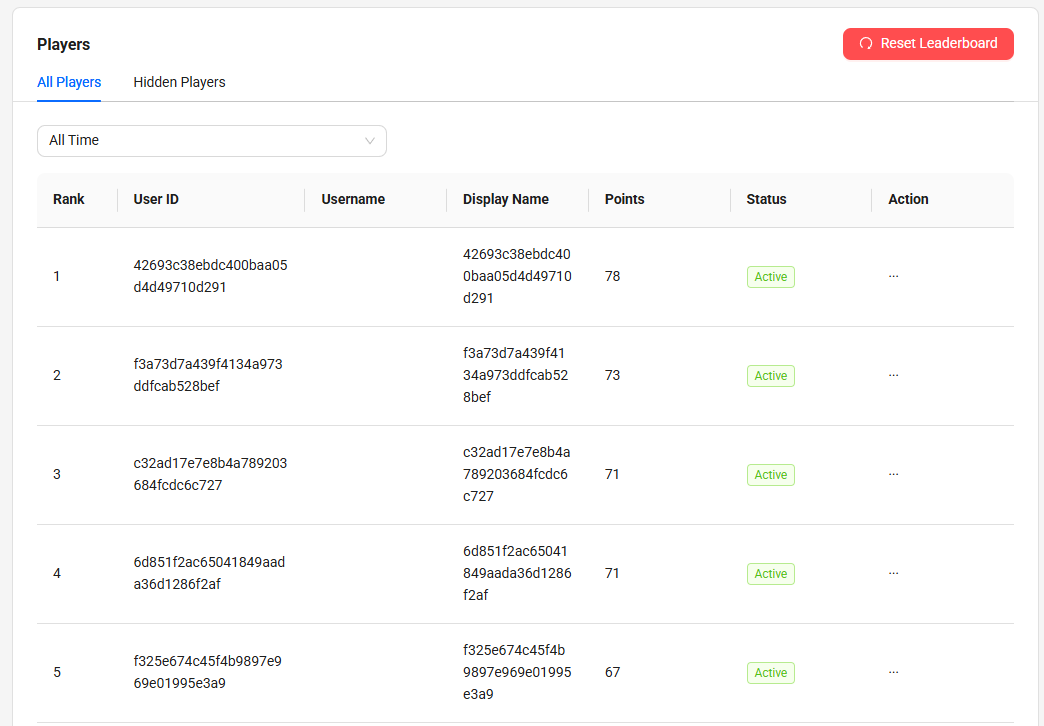The height and width of the screenshot is (726, 1044).
Task: Open action menu for rank 1 player
Action: point(894,276)
